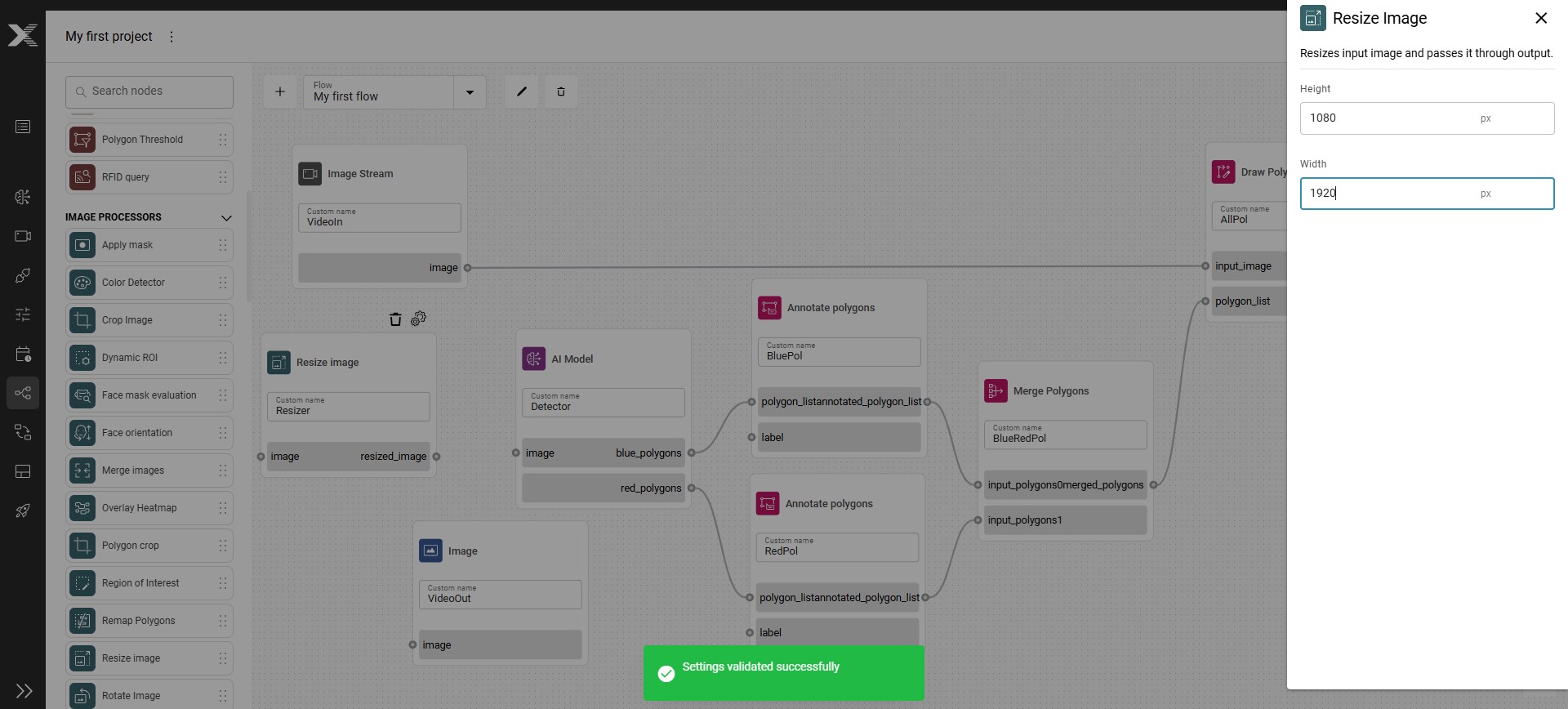Open the camera icon in left sidebar
Screen dimensions: 1568x709
click(x=23, y=236)
